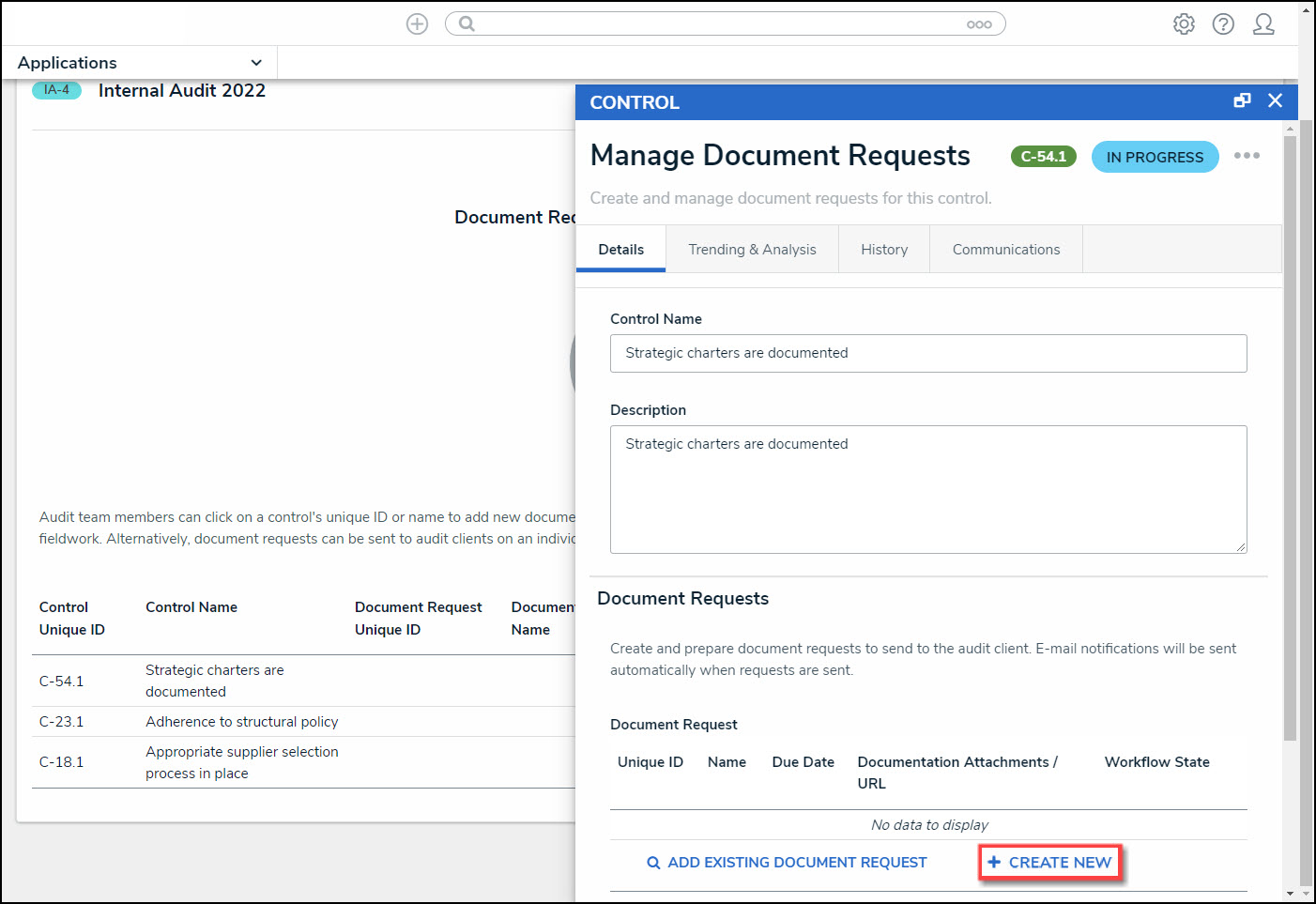Image resolution: width=1316 pixels, height=904 pixels.
Task: Pop out the Control panel window
Action: [x=1242, y=100]
